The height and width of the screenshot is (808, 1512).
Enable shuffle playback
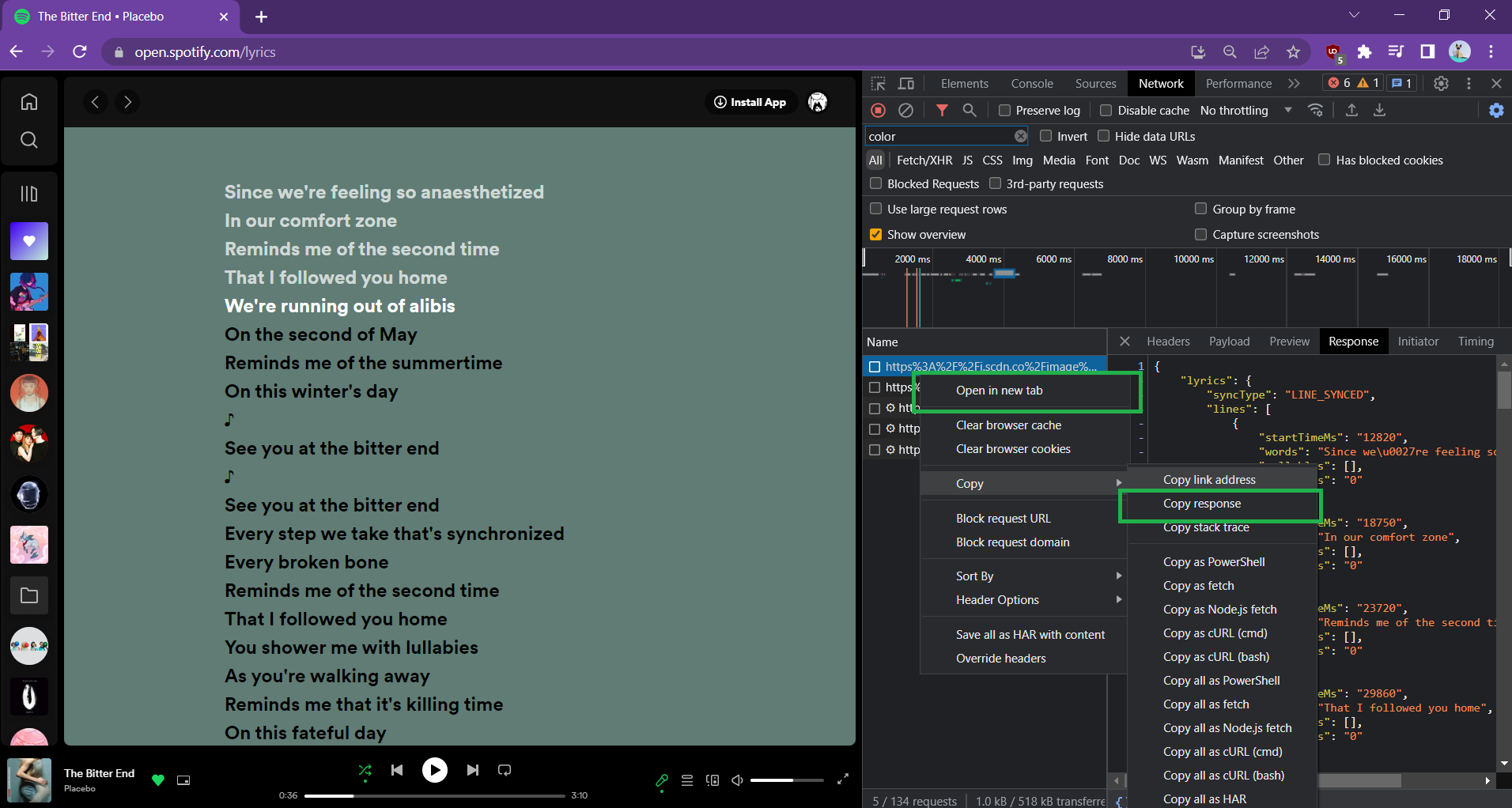click(365, 769)
